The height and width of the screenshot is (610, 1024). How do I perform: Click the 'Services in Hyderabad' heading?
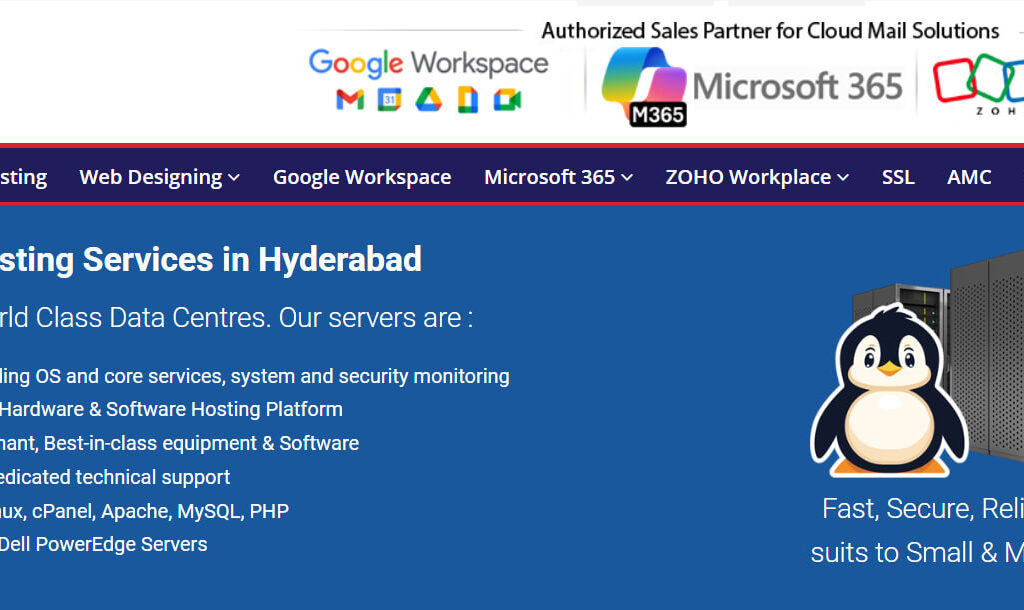[x=252, y=259]
